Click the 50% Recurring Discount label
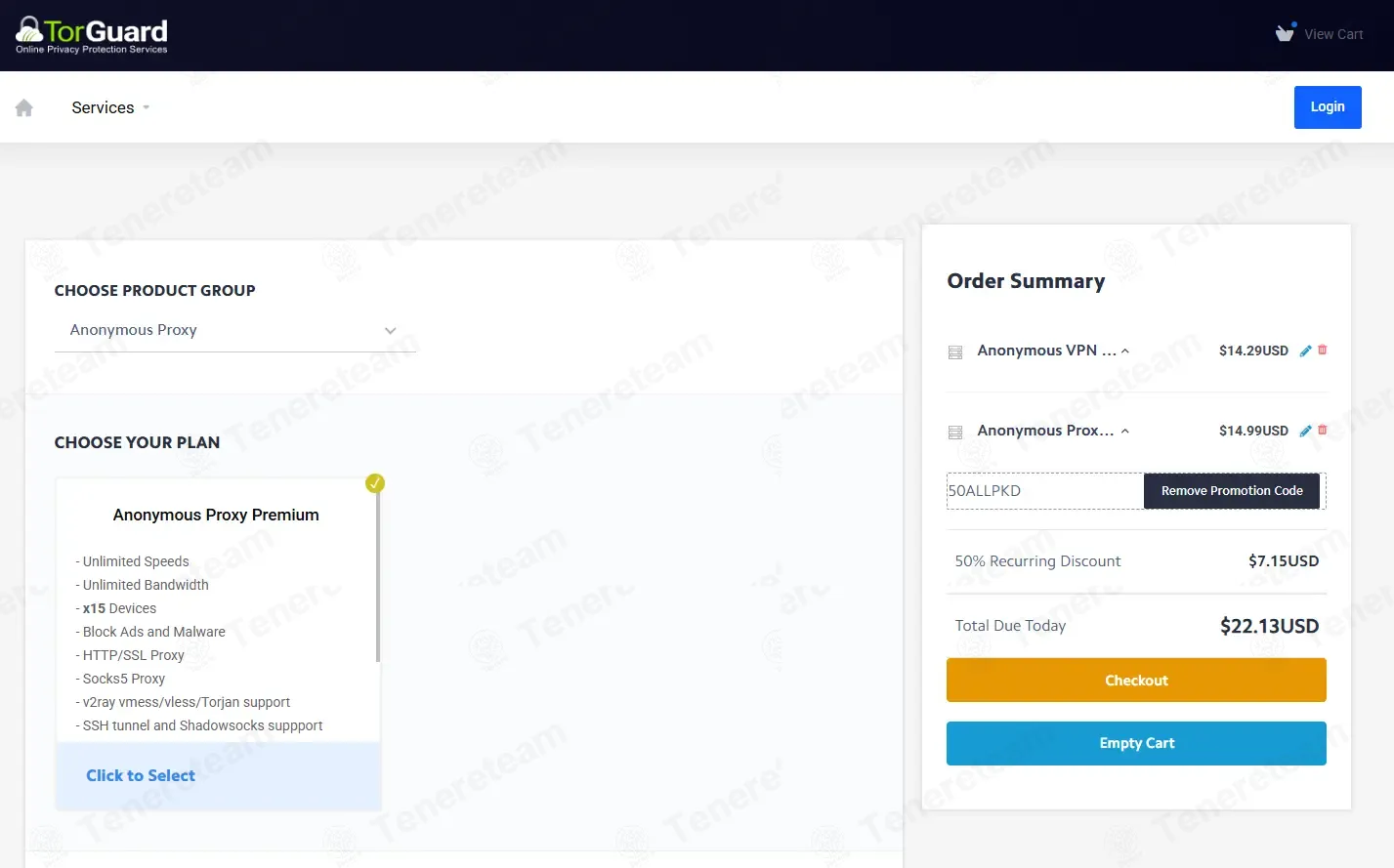This screenshot has width=1394, height=868. (1037, 561)
